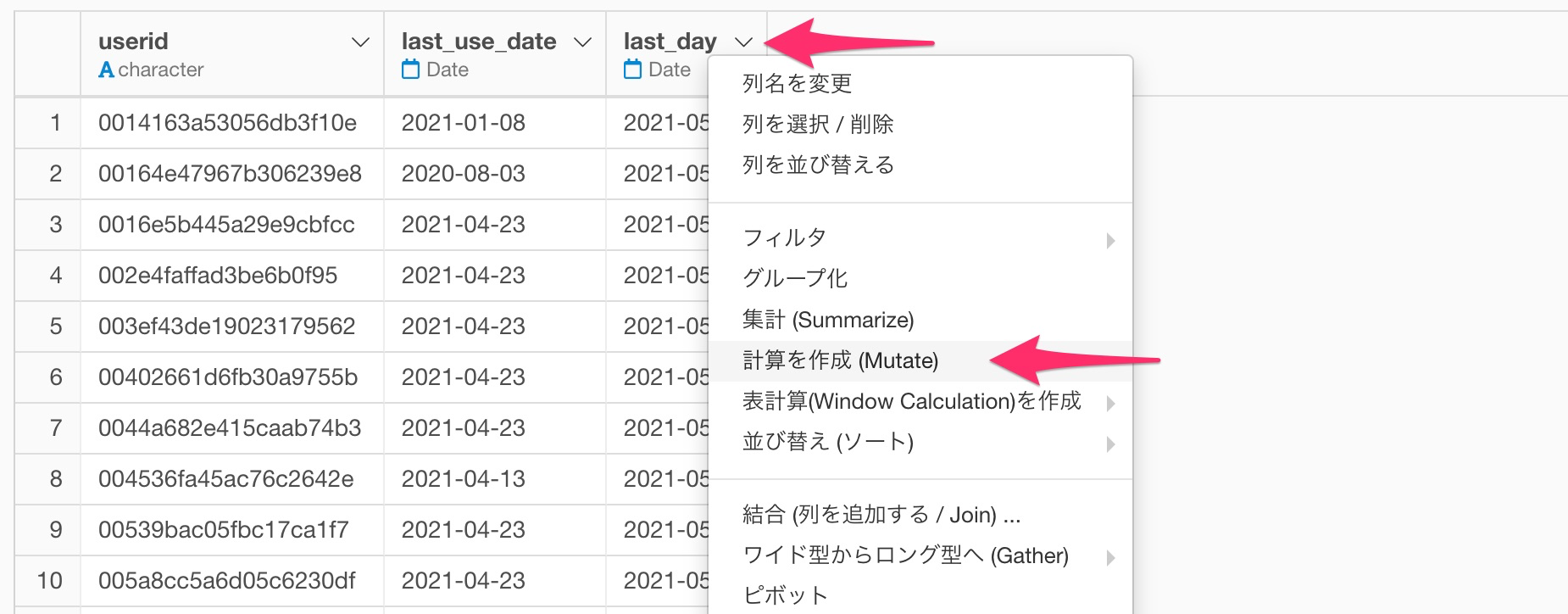Expand the Gather submenu arrow

(1110, 558)
